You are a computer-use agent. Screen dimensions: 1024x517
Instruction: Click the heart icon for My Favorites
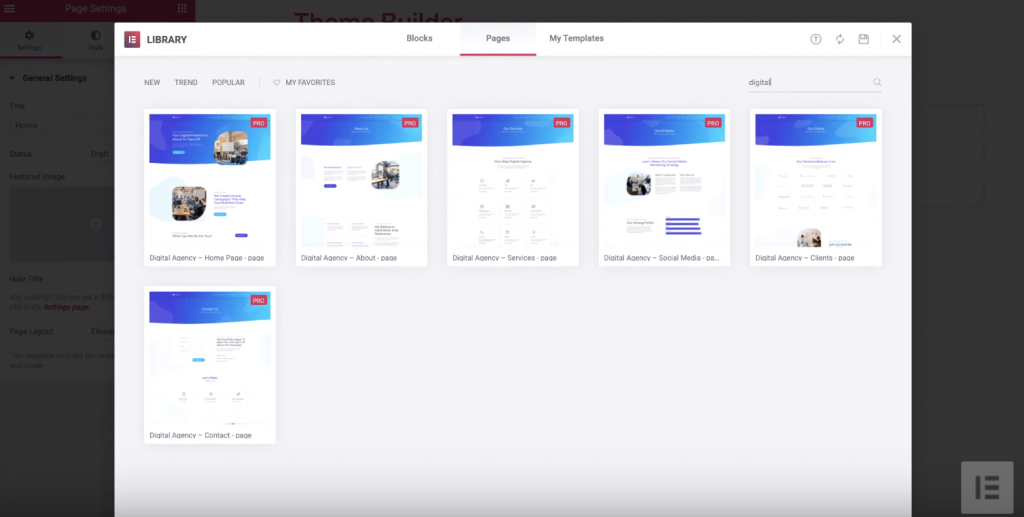point(277,83)
